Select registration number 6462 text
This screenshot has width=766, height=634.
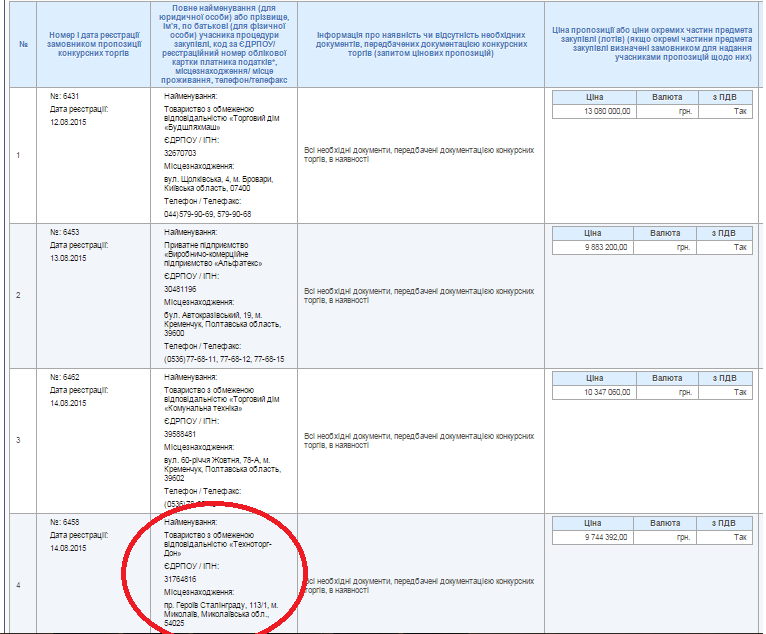coord(64,377)
